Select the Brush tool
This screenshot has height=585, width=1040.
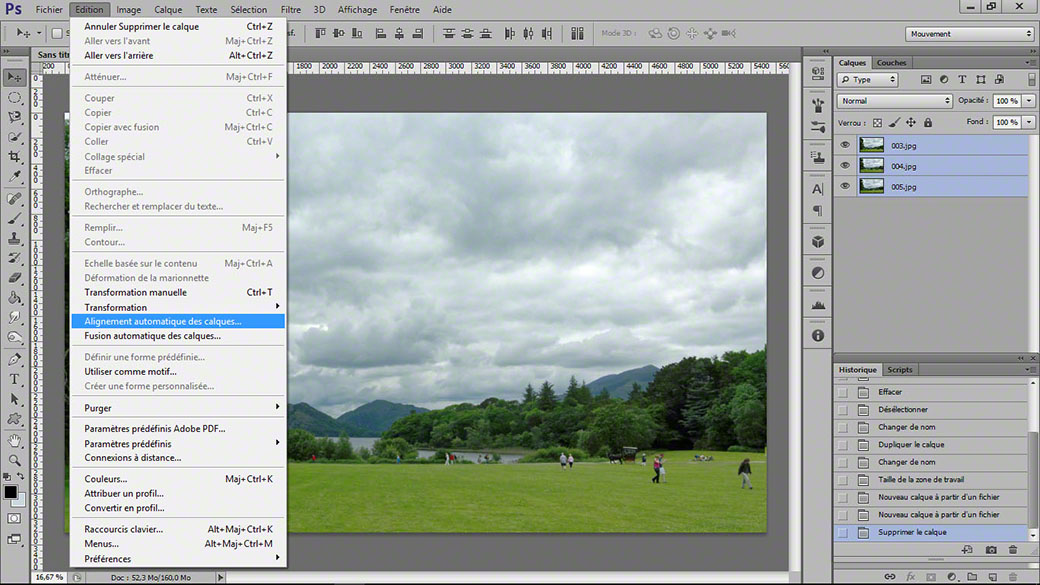point(14,219)
